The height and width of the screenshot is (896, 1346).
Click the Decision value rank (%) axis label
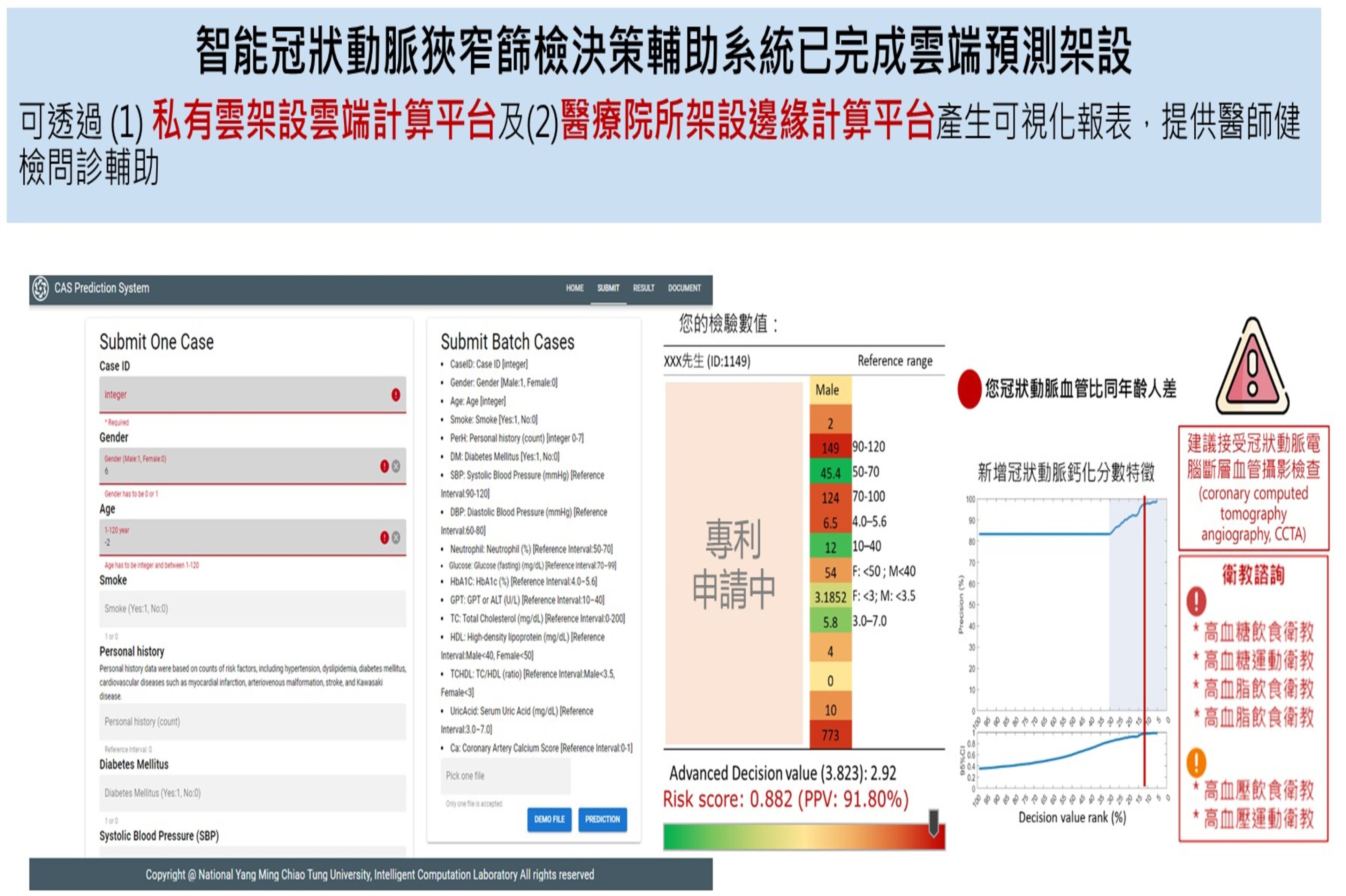(1072, 818)
